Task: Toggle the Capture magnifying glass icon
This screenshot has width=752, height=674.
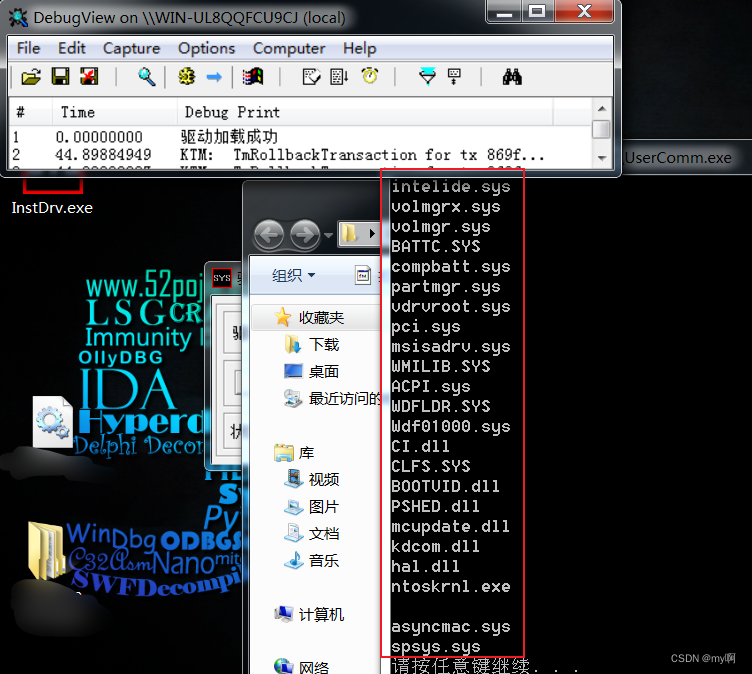Action: click(147, 77)
